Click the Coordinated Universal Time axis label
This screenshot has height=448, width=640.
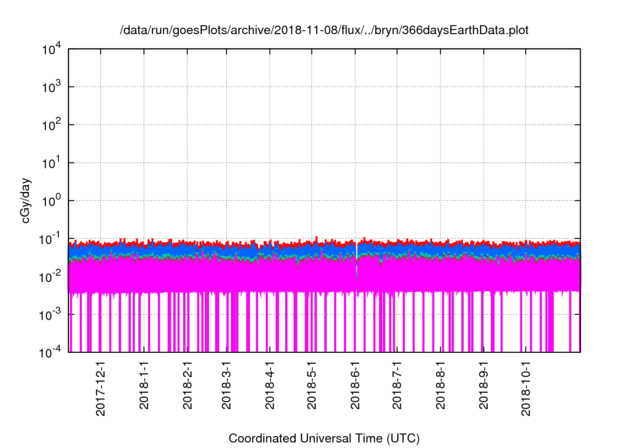324,438
